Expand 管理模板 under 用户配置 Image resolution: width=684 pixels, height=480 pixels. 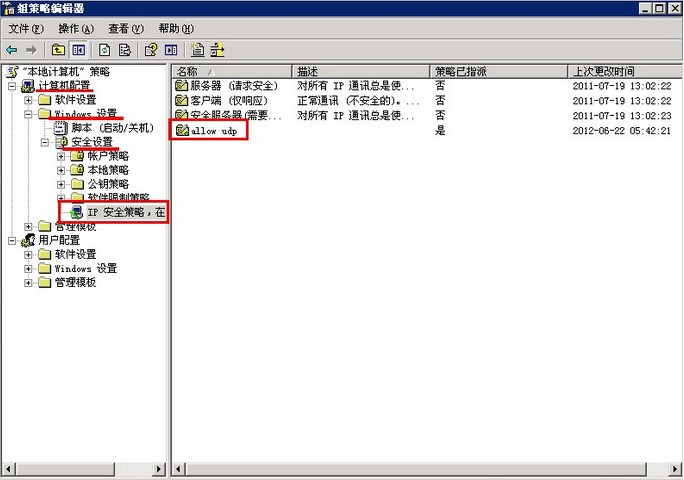29,283
